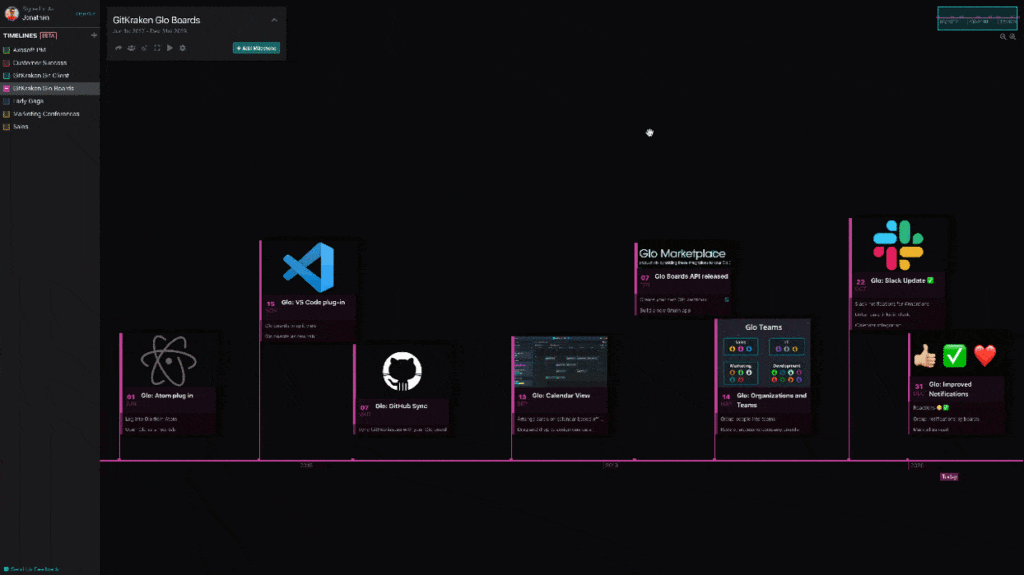Click the pink Glo Boards color icon
This screenshot has height=575, width=1024.
tap(7, 88)
